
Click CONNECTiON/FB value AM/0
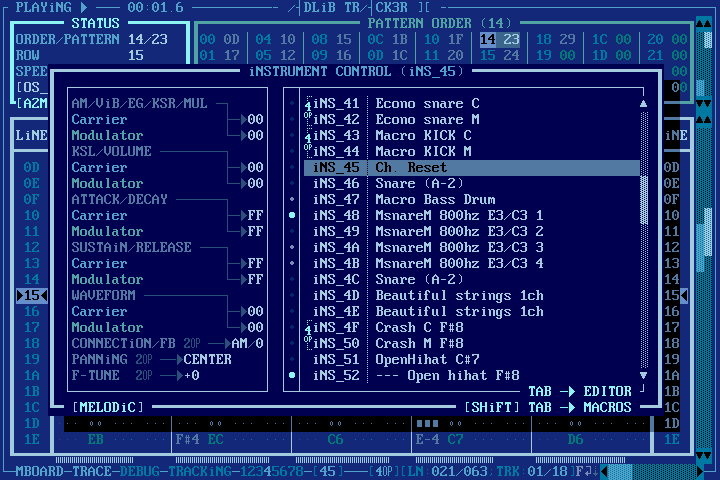pos(248,344)
